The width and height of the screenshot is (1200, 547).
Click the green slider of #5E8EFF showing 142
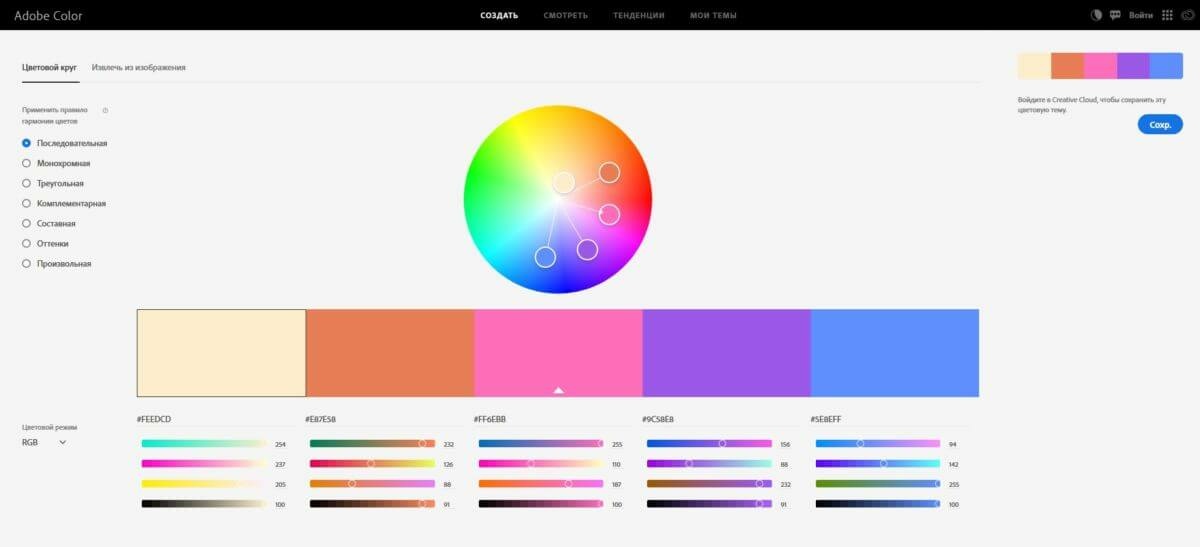click(878, 463)
